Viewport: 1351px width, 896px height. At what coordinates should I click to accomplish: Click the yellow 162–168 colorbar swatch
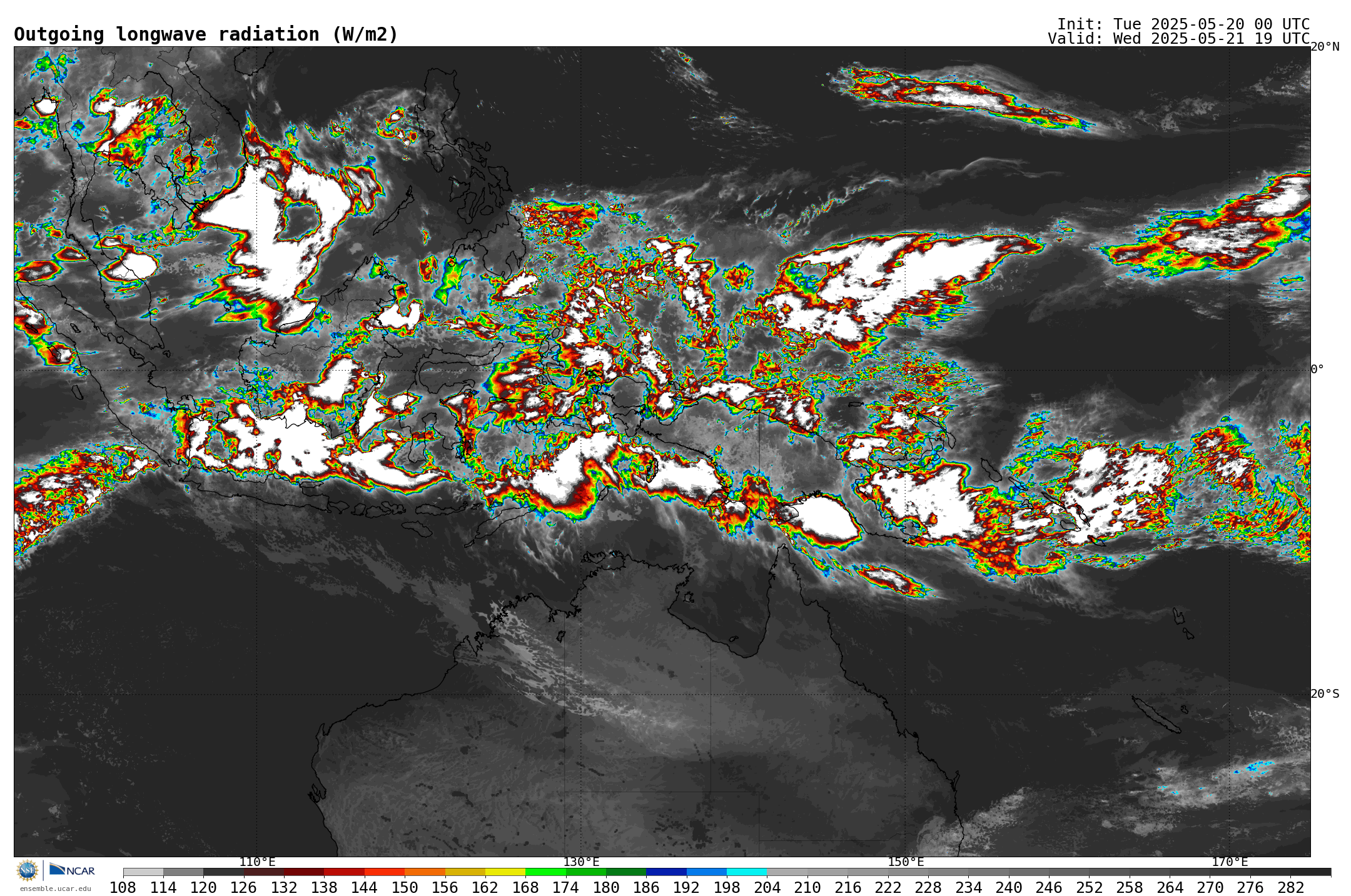pos(505,872)
